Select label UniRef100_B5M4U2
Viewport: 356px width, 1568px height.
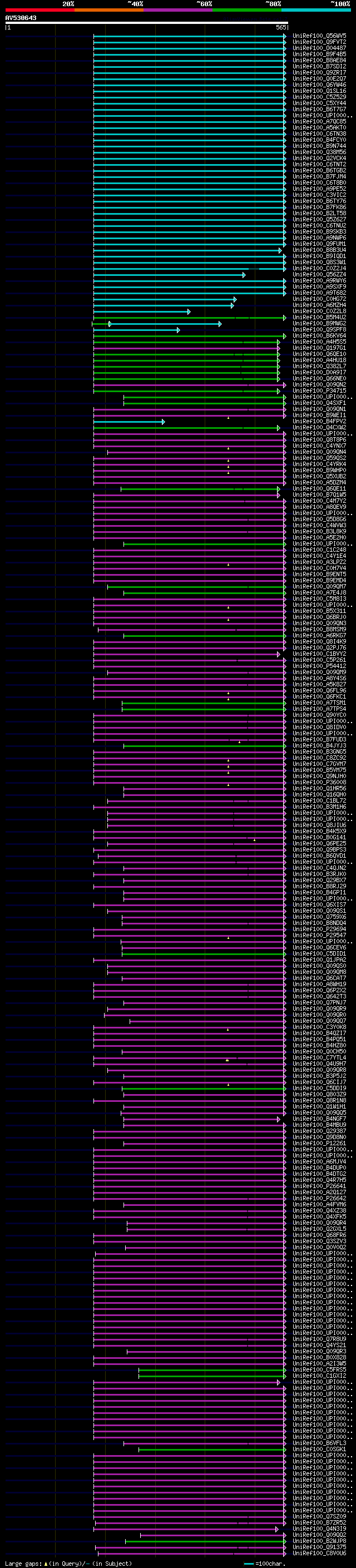point(319,317)
